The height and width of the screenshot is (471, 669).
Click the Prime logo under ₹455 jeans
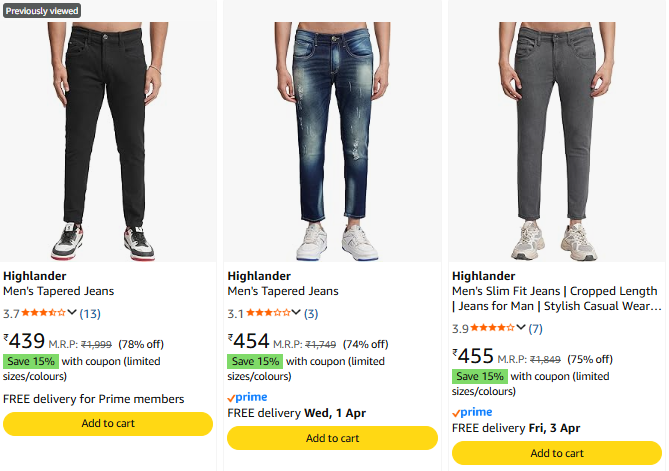coord(472,412)
